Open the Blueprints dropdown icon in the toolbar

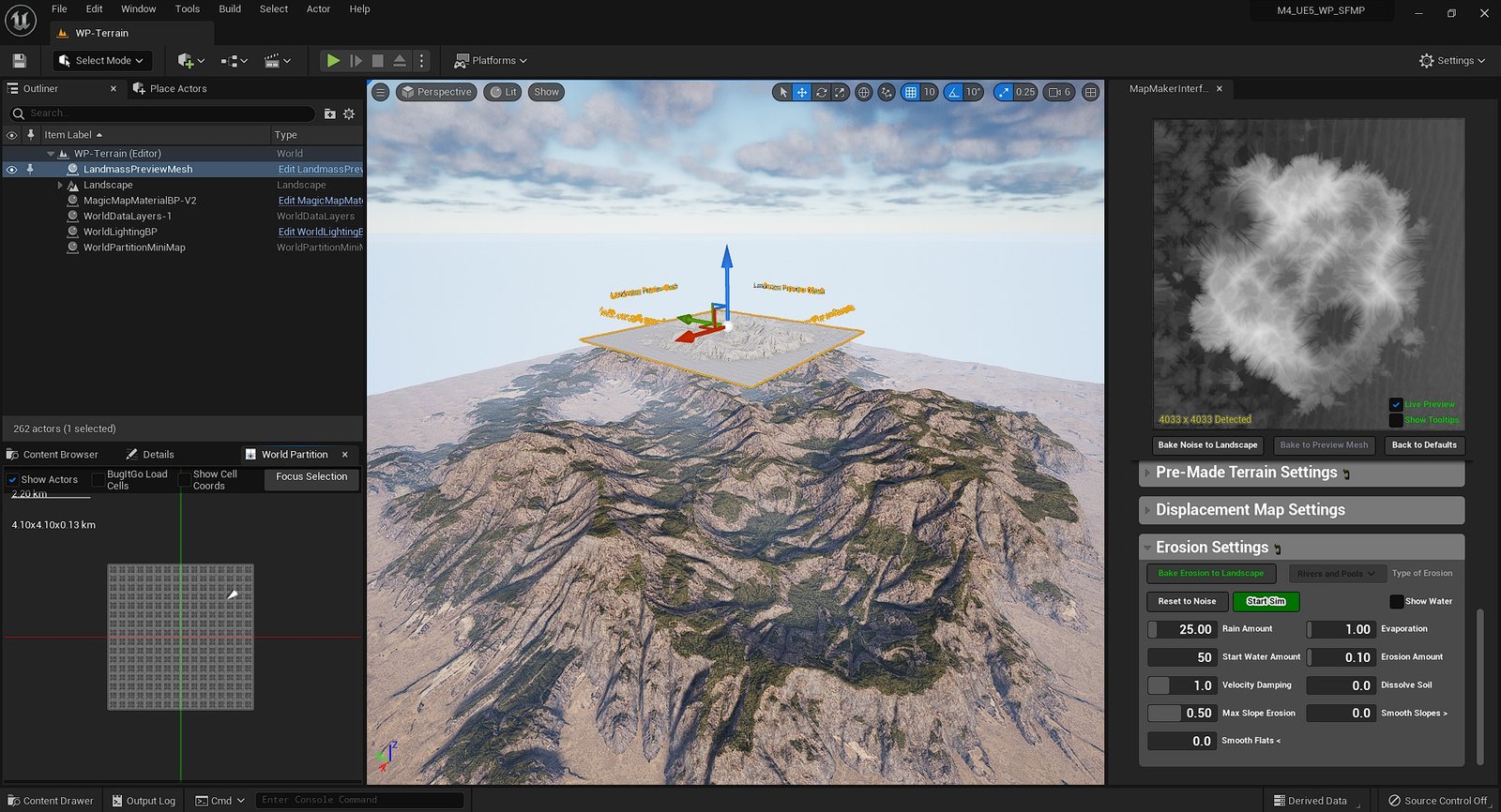pos(235,61)
